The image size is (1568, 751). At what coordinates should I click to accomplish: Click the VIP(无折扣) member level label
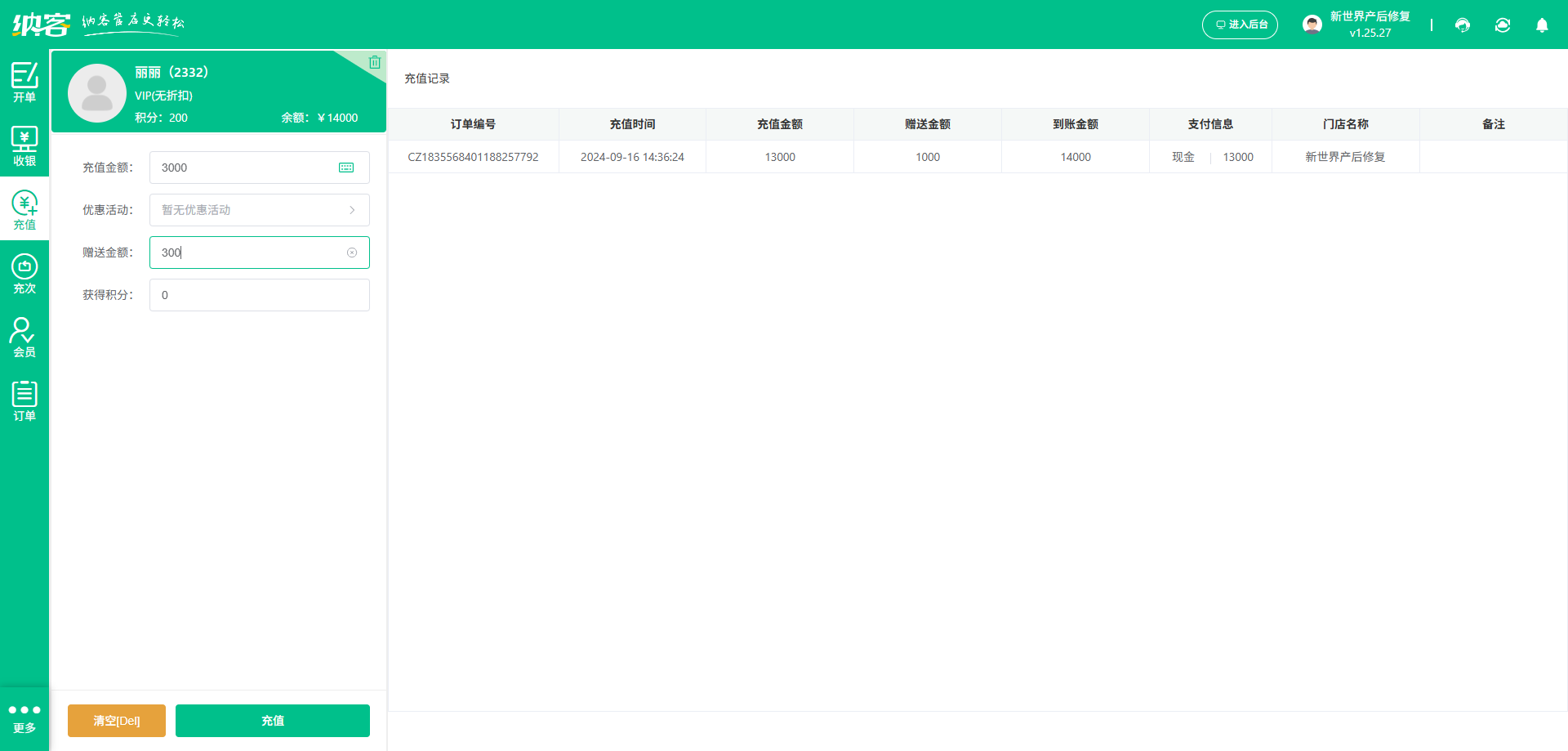[x=163, y=96]
